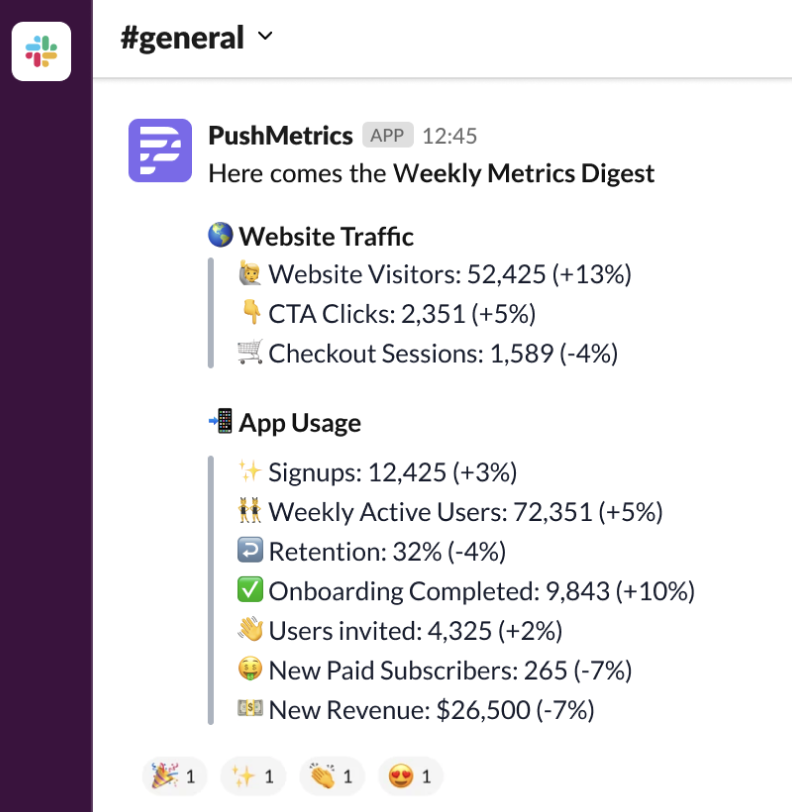Toggle the clapping hands reaction
Viewport: 792px width, 812px height.
pyautogui.click(x=332, y=775)
